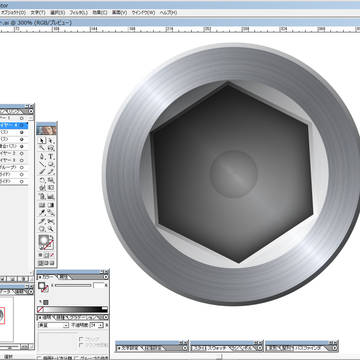
Task: Click the document title bar showing 300%
Action: [x=180, y=23]
